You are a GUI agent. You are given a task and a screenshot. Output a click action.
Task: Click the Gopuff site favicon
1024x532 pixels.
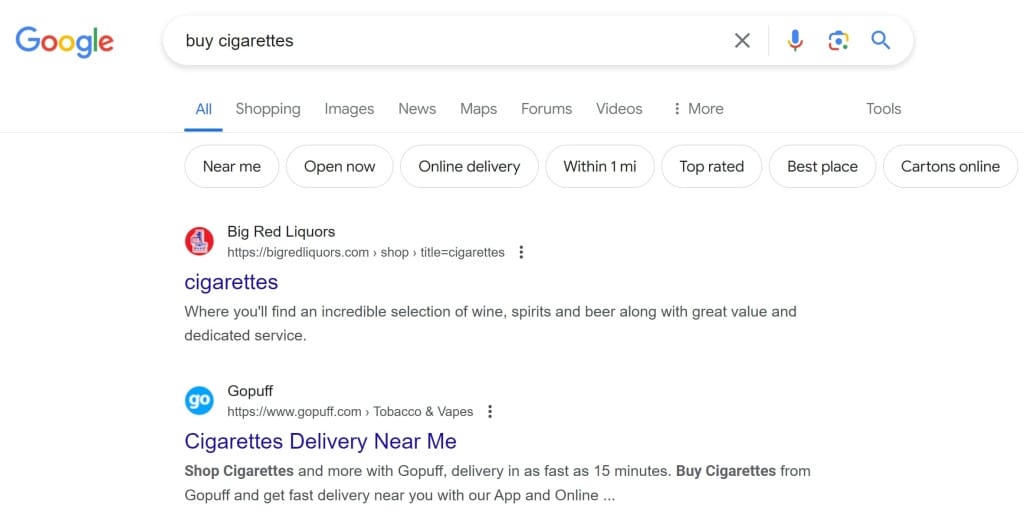coord(199,400)
